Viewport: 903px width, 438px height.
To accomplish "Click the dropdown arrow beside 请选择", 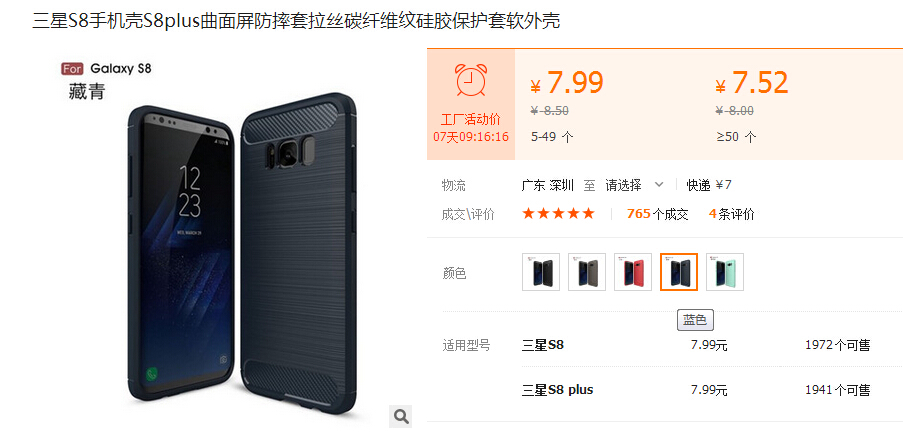I will click(659, 185).
